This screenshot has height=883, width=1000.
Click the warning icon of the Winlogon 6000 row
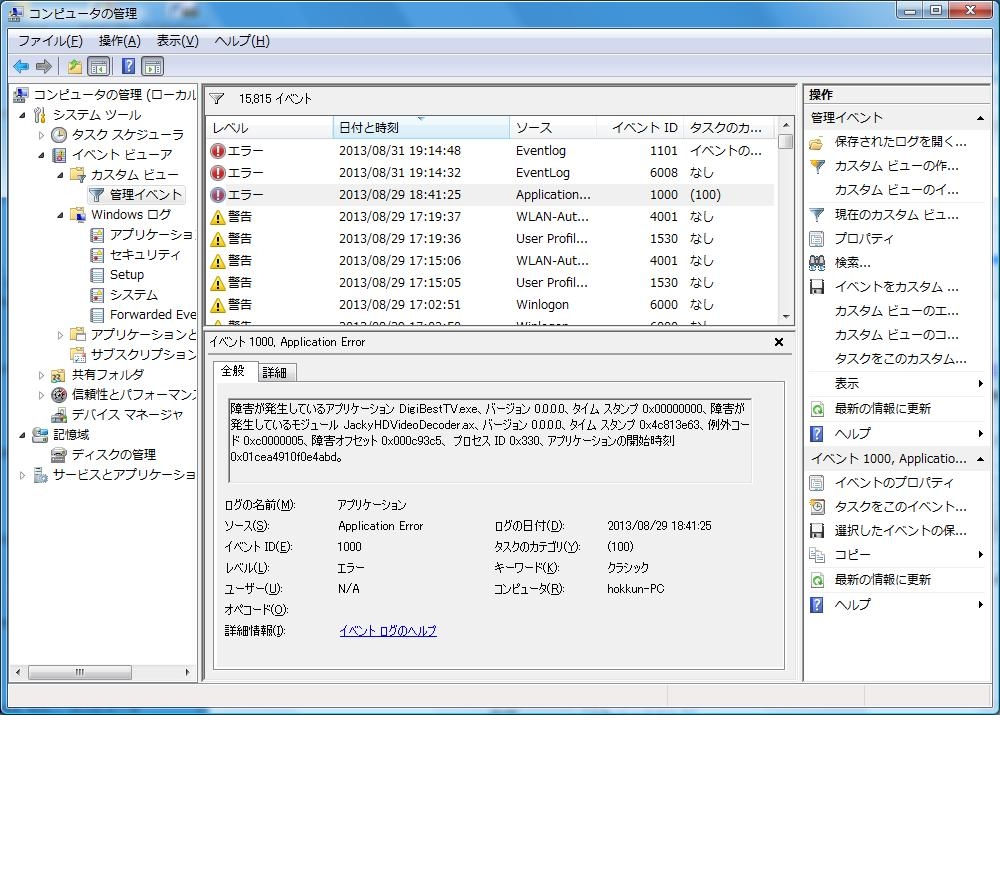click(x=218, y=305)
